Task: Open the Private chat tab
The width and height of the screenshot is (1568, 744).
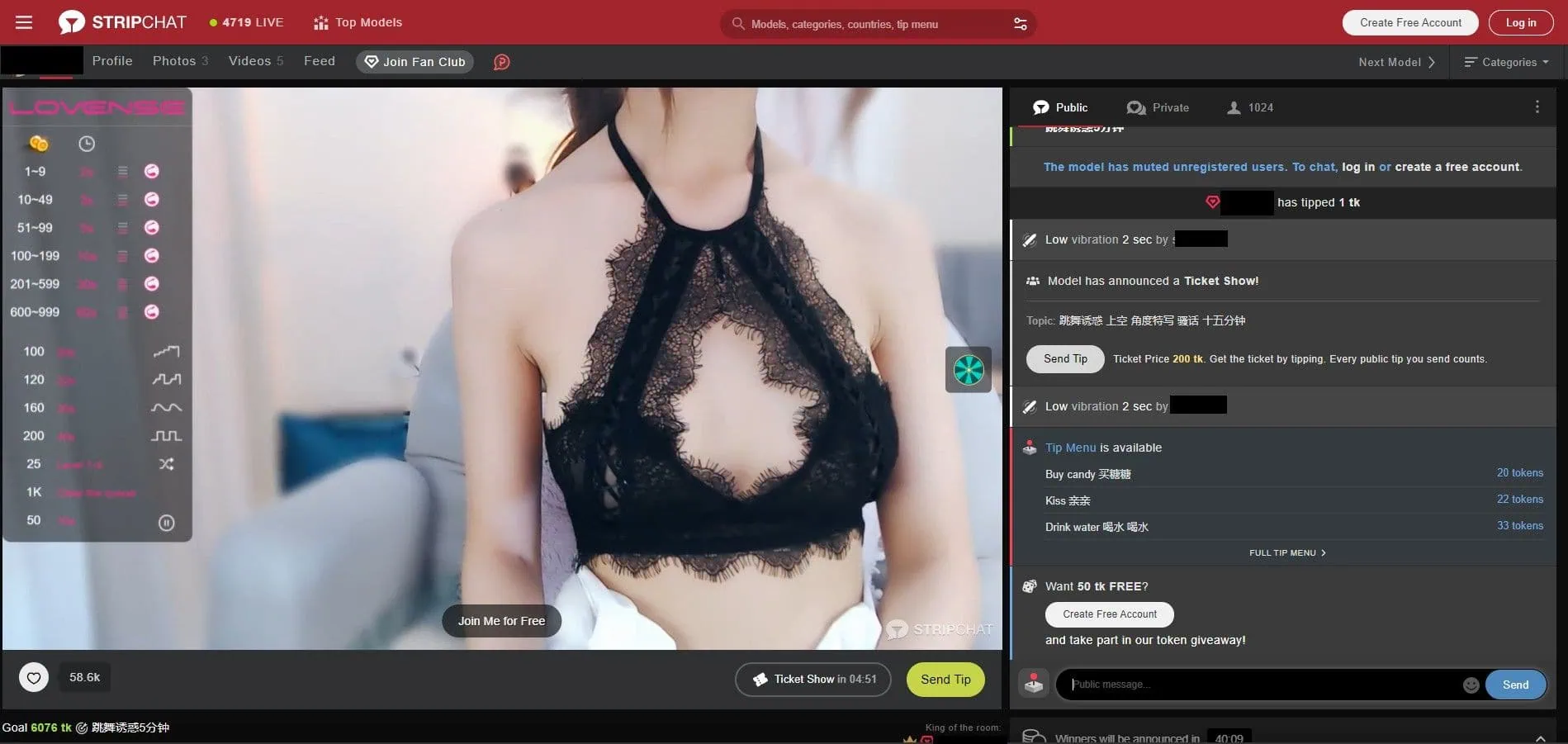Action: pos(1158,107)
